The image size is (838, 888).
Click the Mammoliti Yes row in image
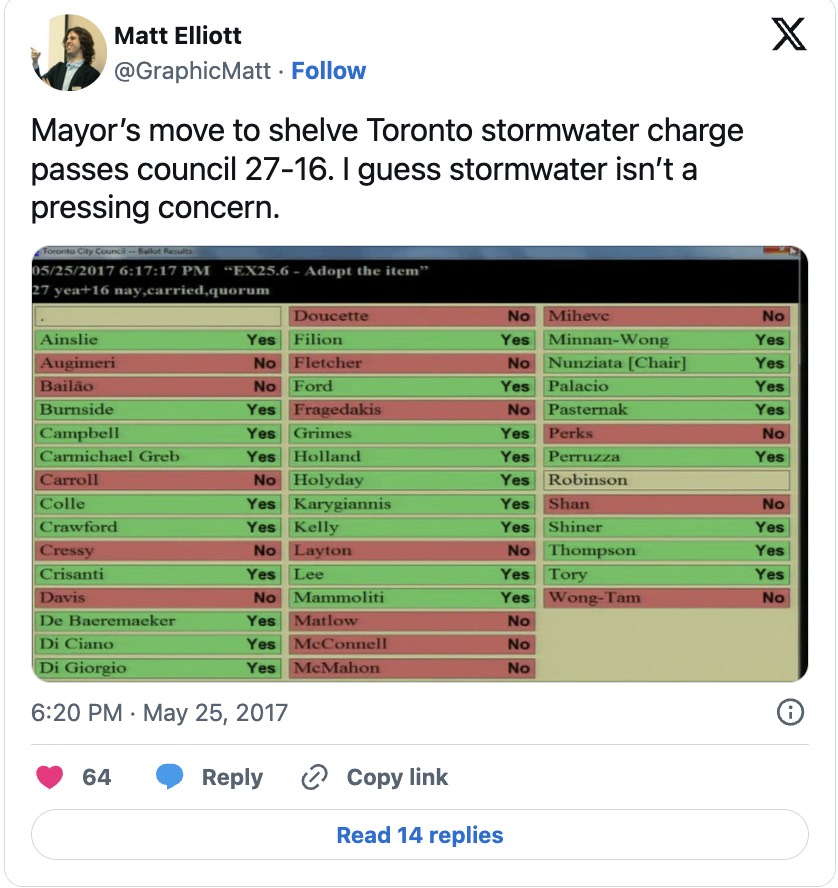coord(411,598)
